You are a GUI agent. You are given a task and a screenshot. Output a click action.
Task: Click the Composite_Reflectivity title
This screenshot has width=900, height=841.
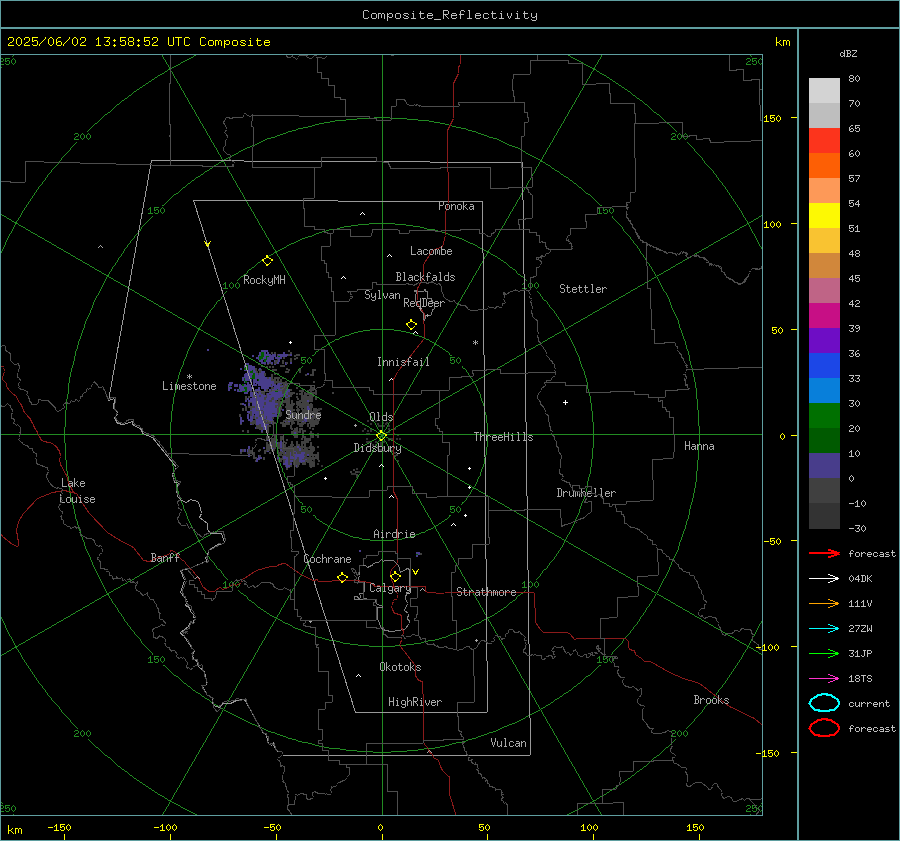450,15
